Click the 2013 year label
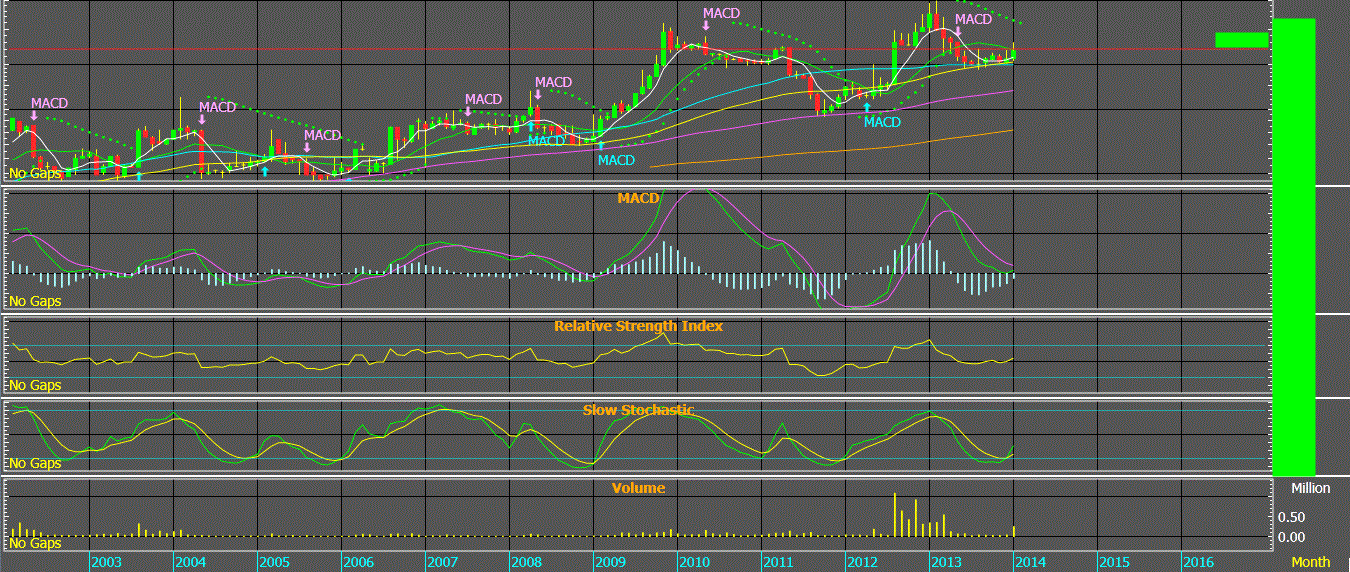 [947, 562]
